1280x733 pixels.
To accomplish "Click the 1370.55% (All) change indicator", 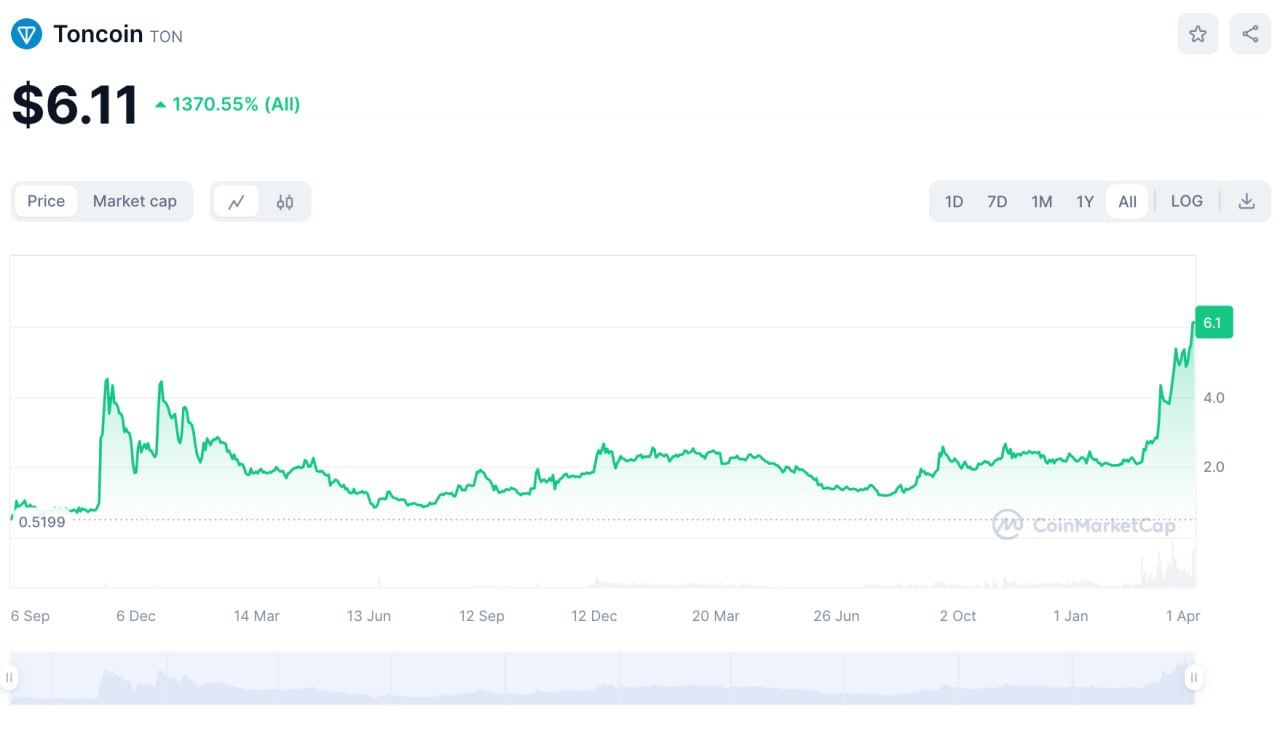I will click(235, 105).
